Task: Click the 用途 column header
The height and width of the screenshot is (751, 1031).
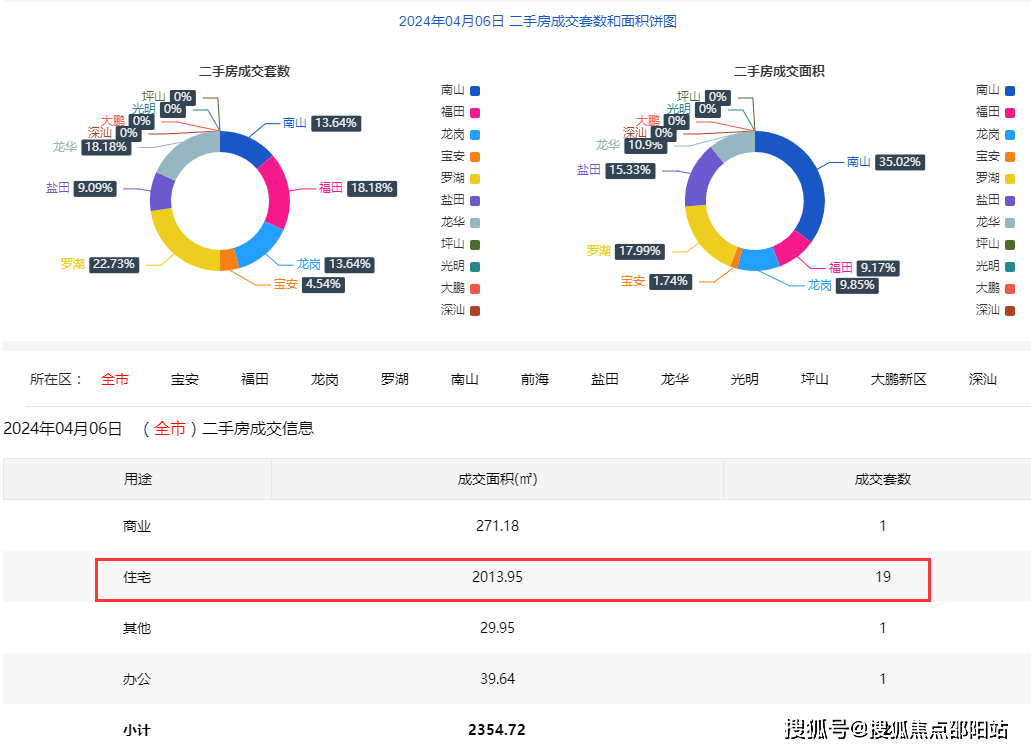Action: click(137, 479)
